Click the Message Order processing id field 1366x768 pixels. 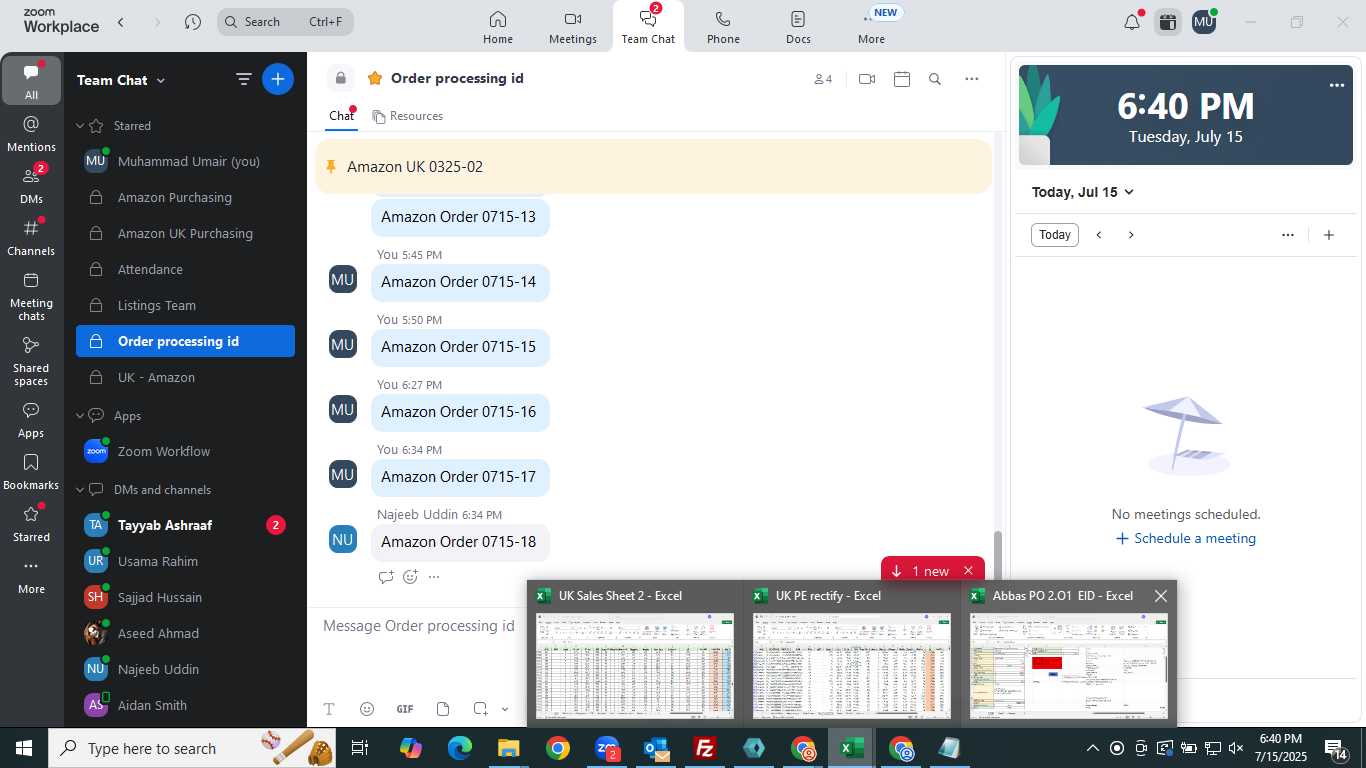(x=420, y=626)
